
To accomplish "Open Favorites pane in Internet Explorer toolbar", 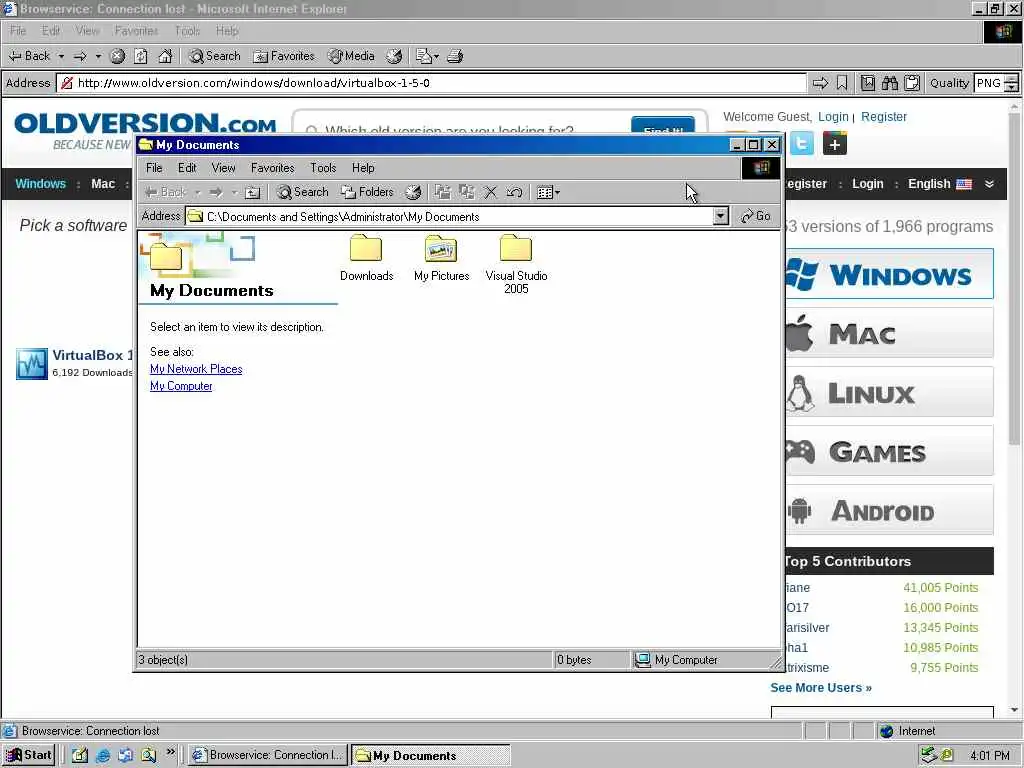I will pyautogui.click(x=284, y=56).
